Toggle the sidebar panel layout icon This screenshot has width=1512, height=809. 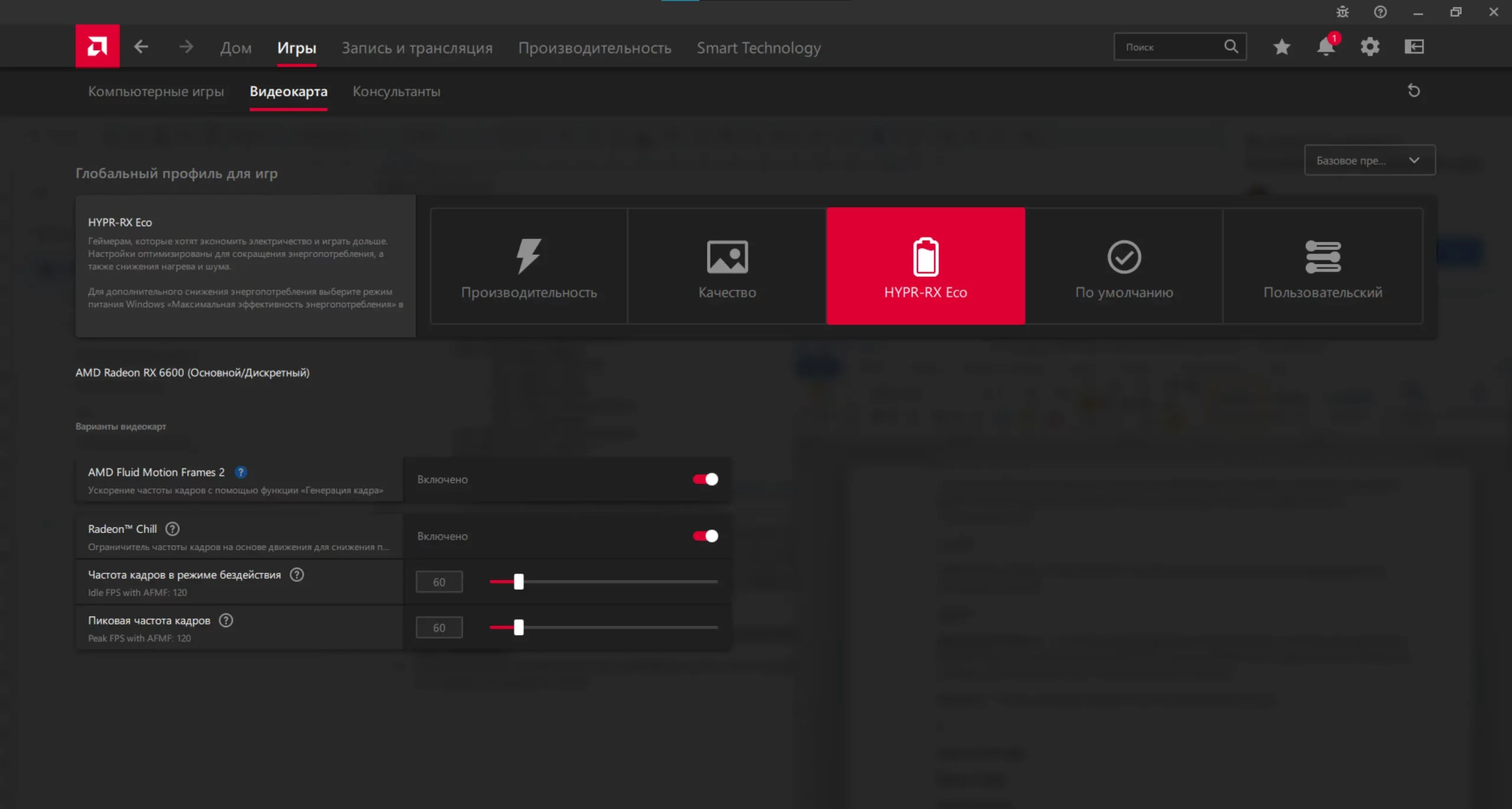1414,47
